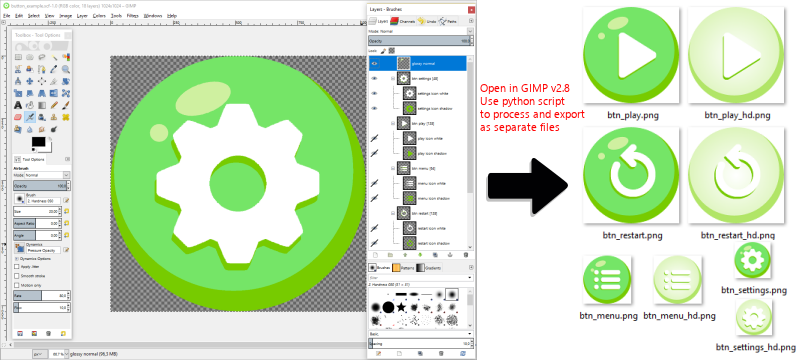This screenshot has width=800, height=360.
Task: Enable the Smooth stroke checkbox
Action: [17, 275]
